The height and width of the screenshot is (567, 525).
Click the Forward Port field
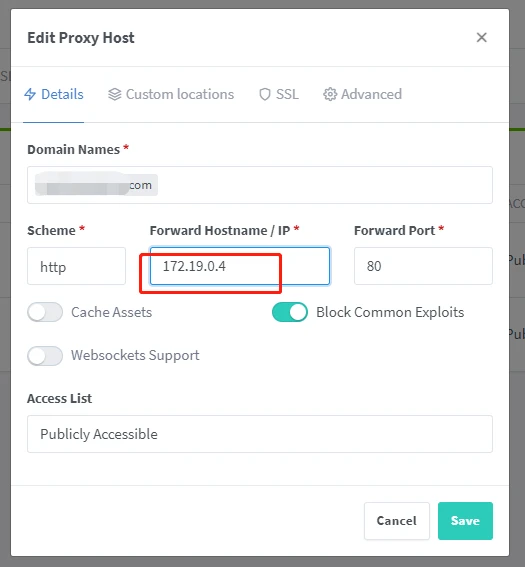click(423, 266)
